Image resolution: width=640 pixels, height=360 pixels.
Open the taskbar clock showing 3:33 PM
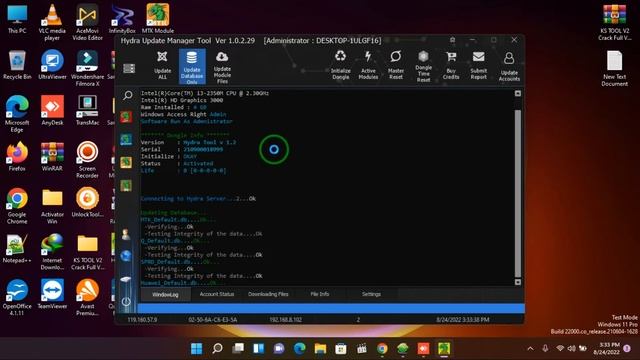[606, 348]
